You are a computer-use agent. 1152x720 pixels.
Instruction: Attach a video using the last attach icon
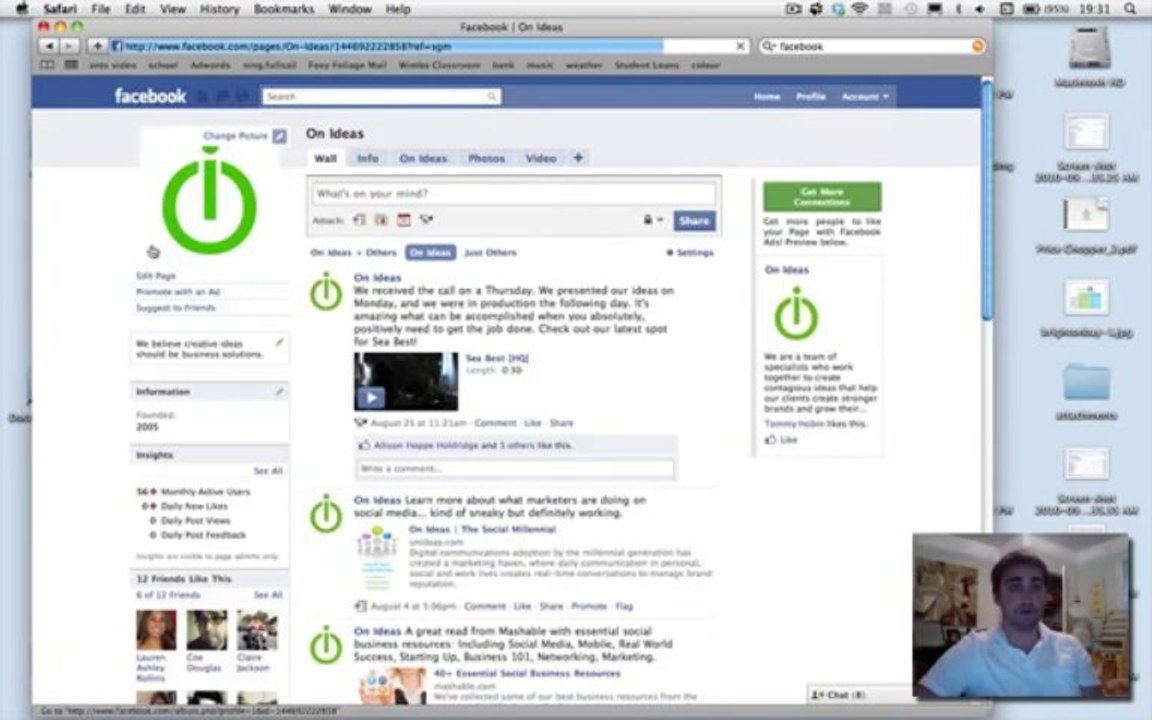[426, 220]
